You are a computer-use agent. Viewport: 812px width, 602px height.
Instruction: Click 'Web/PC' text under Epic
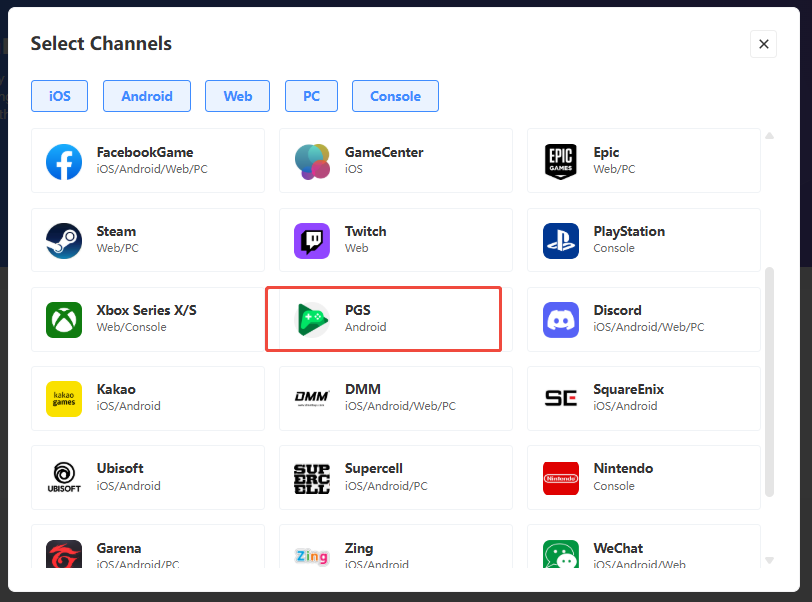(x=614, y=169)
